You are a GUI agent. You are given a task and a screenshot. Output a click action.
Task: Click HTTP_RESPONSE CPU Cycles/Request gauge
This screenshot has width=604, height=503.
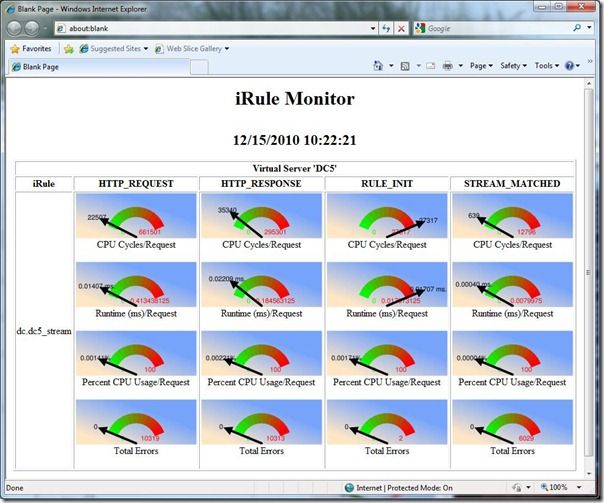click(262, 216)
